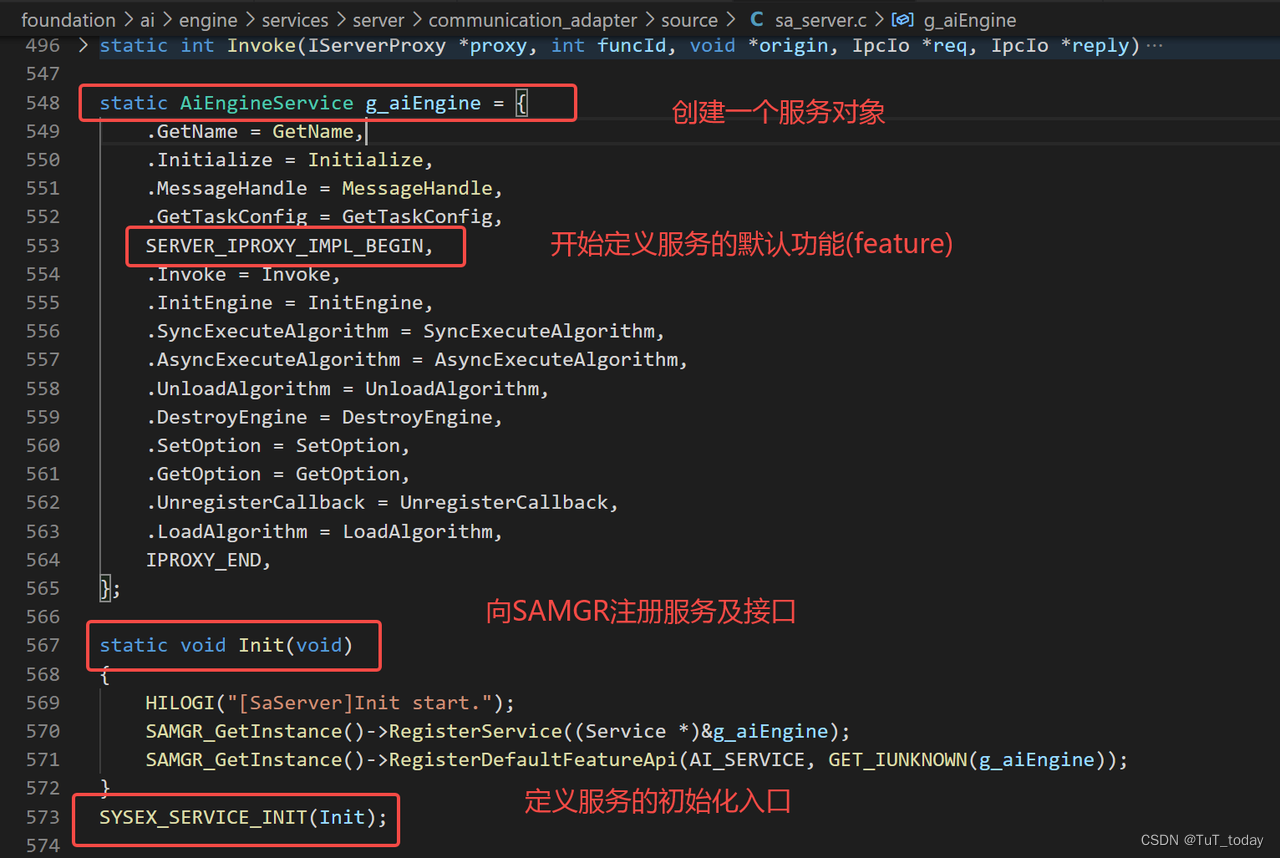Click SERVER_IPROXY_IMPL_BEGIN macro text
Image resolution: width=1280 pixels, height=858 pixels.
coord(284,245)
